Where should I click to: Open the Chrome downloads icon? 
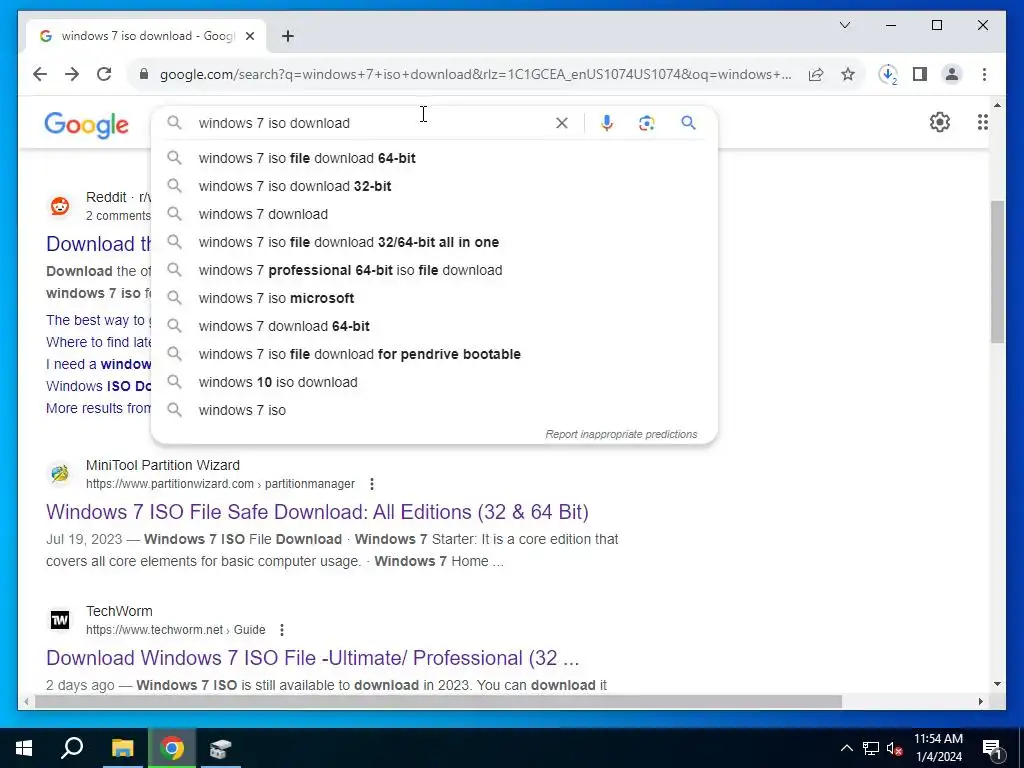point(888,74)
